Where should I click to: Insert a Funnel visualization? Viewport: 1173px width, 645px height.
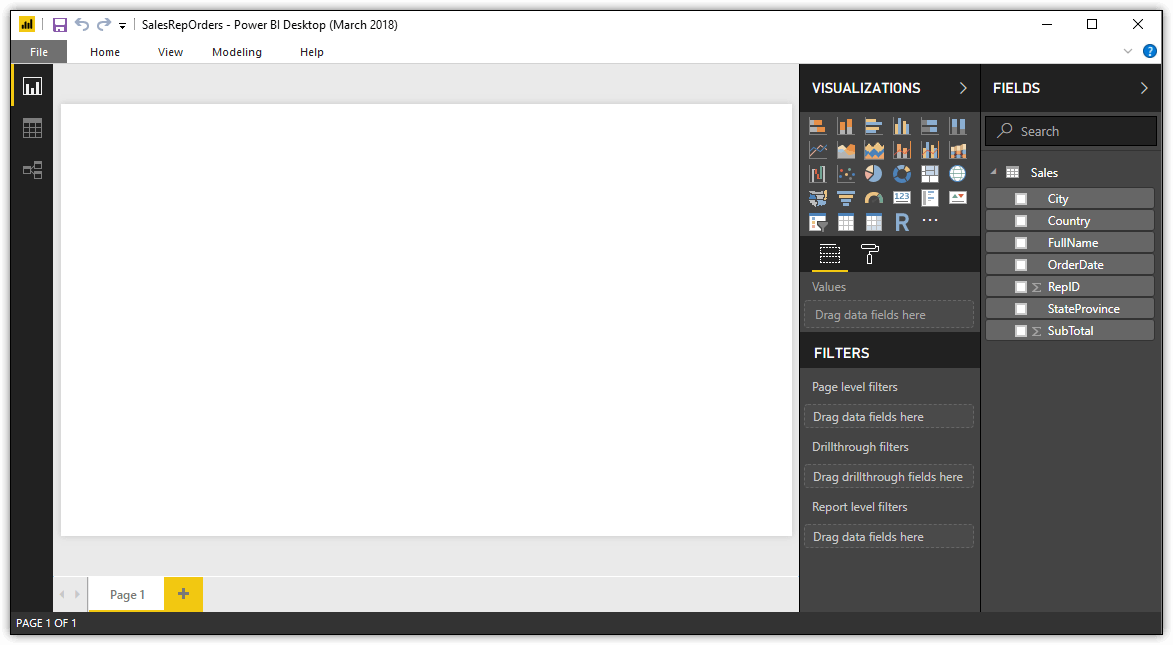point(845,198)
